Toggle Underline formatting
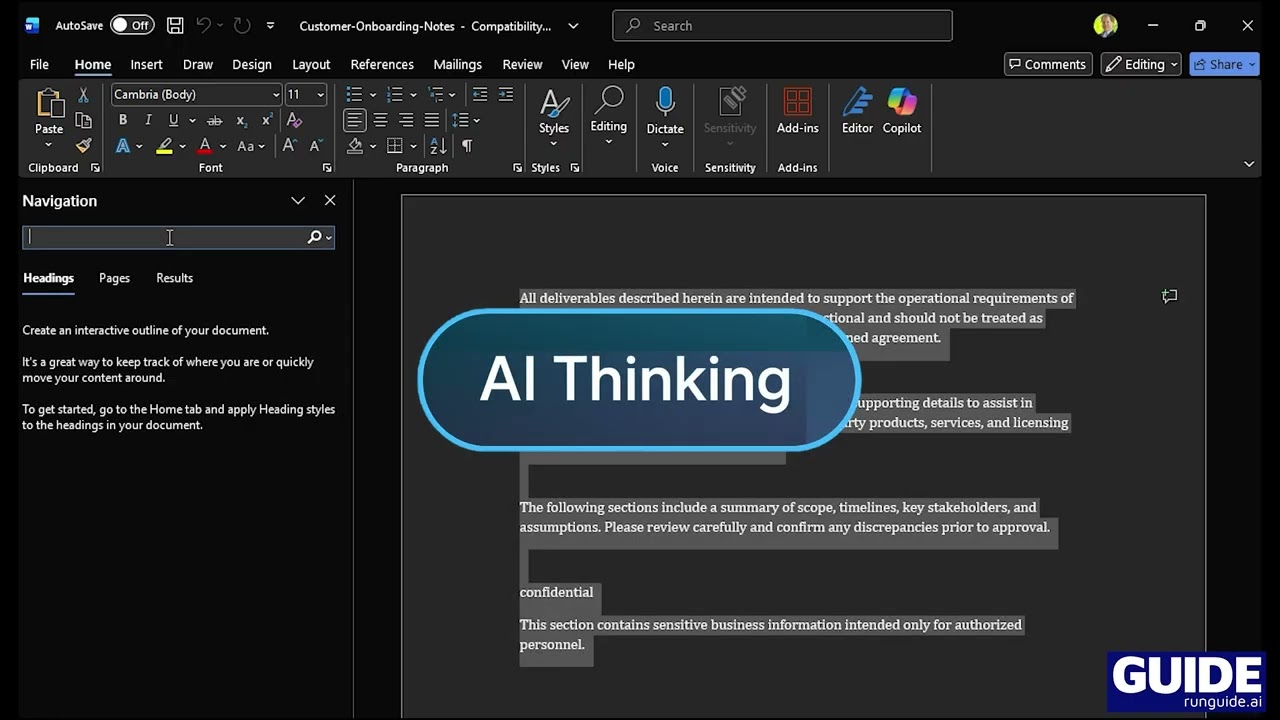The height and width of the screenshot is (720, 1280). click(x=173, y=120)
